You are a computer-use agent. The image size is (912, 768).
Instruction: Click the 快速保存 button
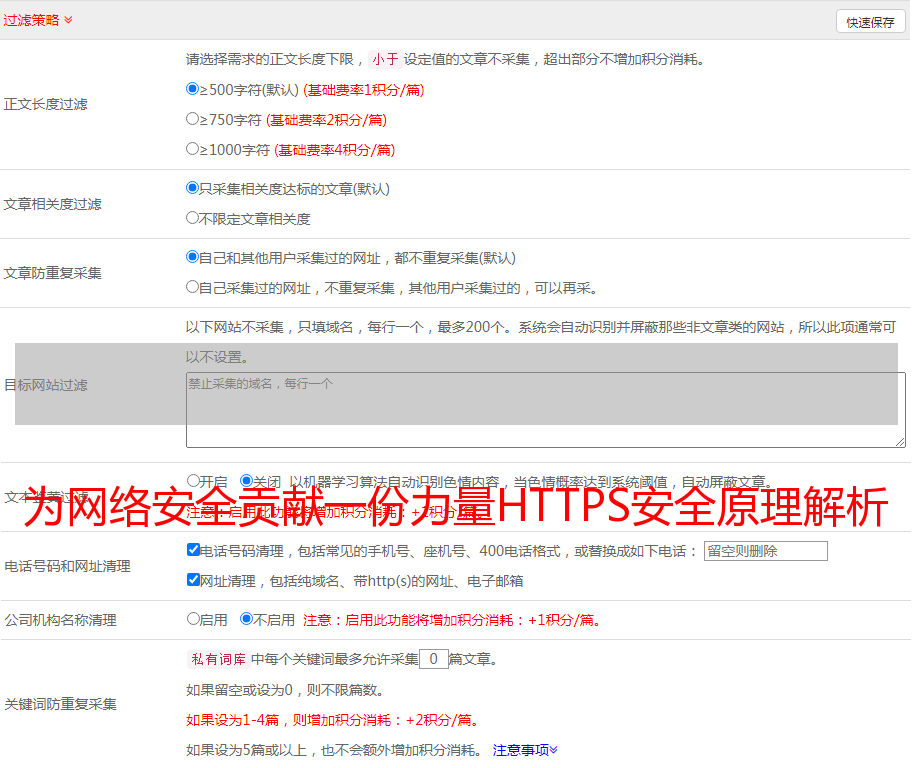[x=870, y=22]
